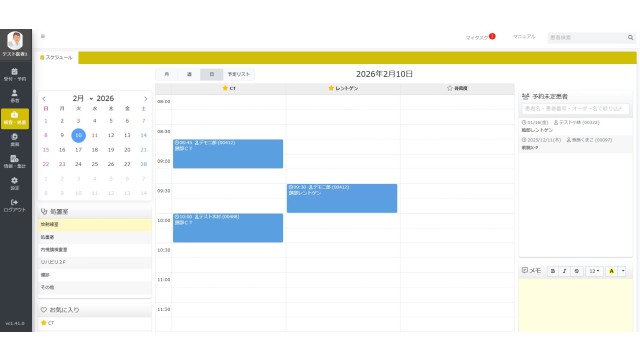Open the highlight color dropdown arrow
Image resolution: width=640 pixels, height=360 pixels.
[623, 271]
